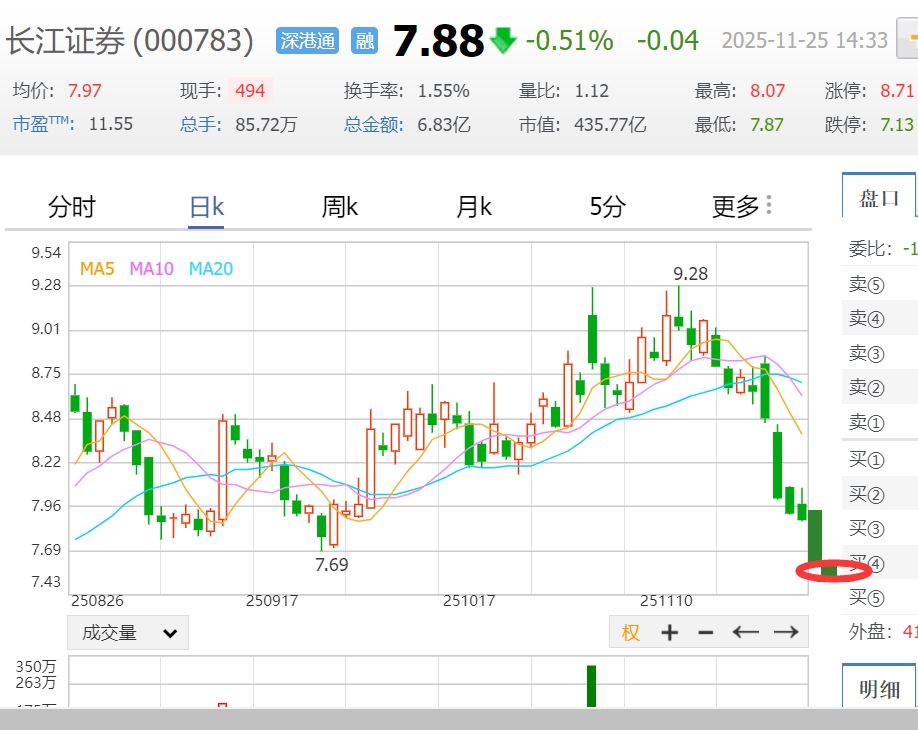Click the 市盈 value 11.55
Viewport: 918px width, 730px height.
coord(111,124)
